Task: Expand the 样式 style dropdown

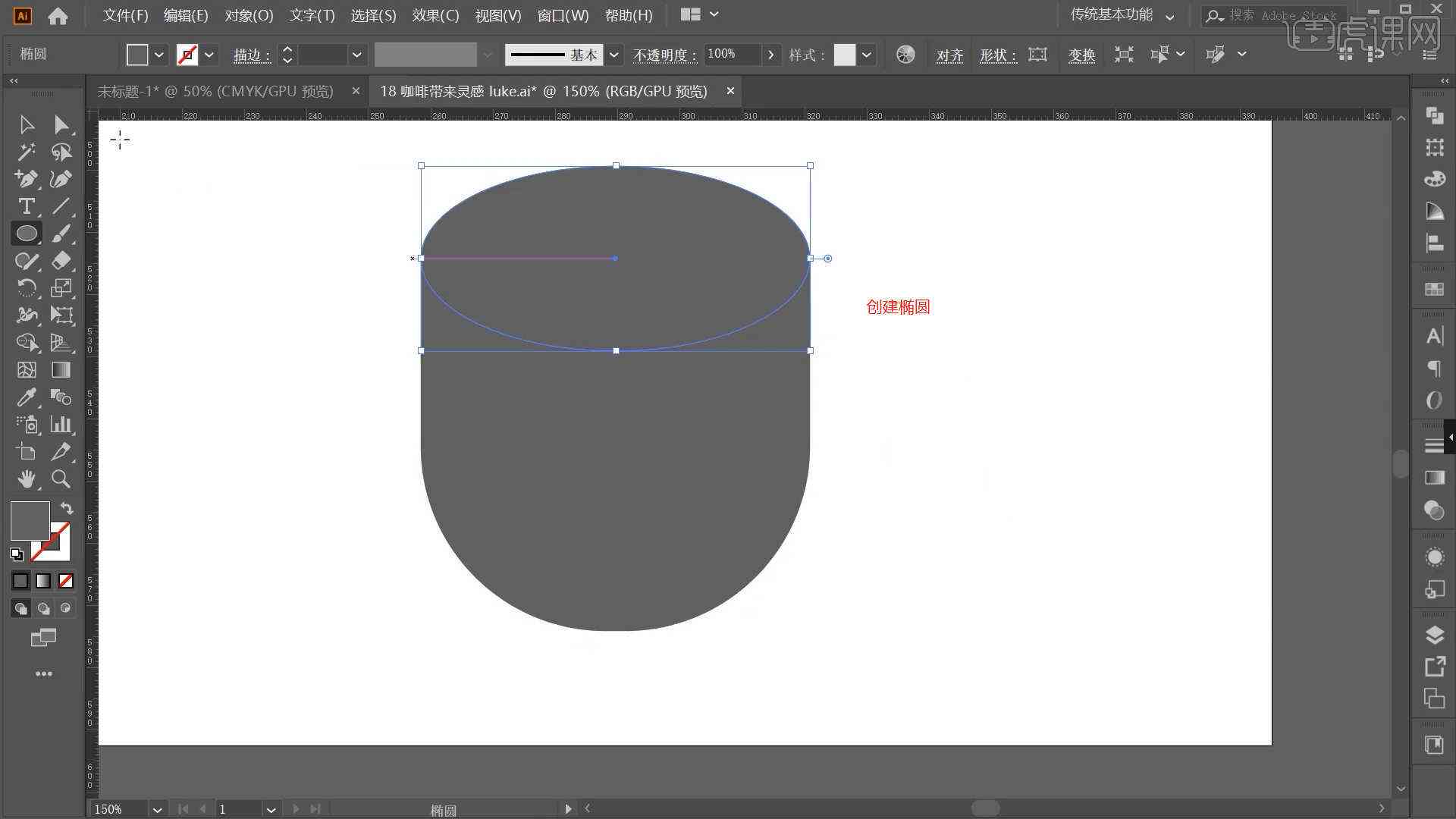Action: pos(866,54)
